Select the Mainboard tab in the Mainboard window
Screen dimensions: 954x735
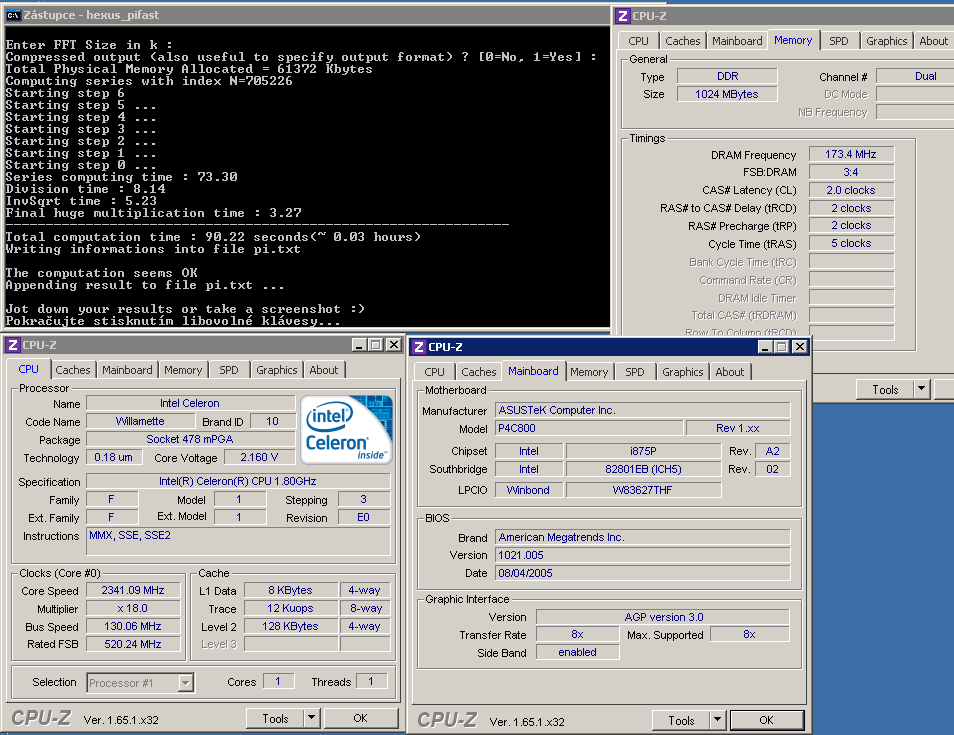533,371
